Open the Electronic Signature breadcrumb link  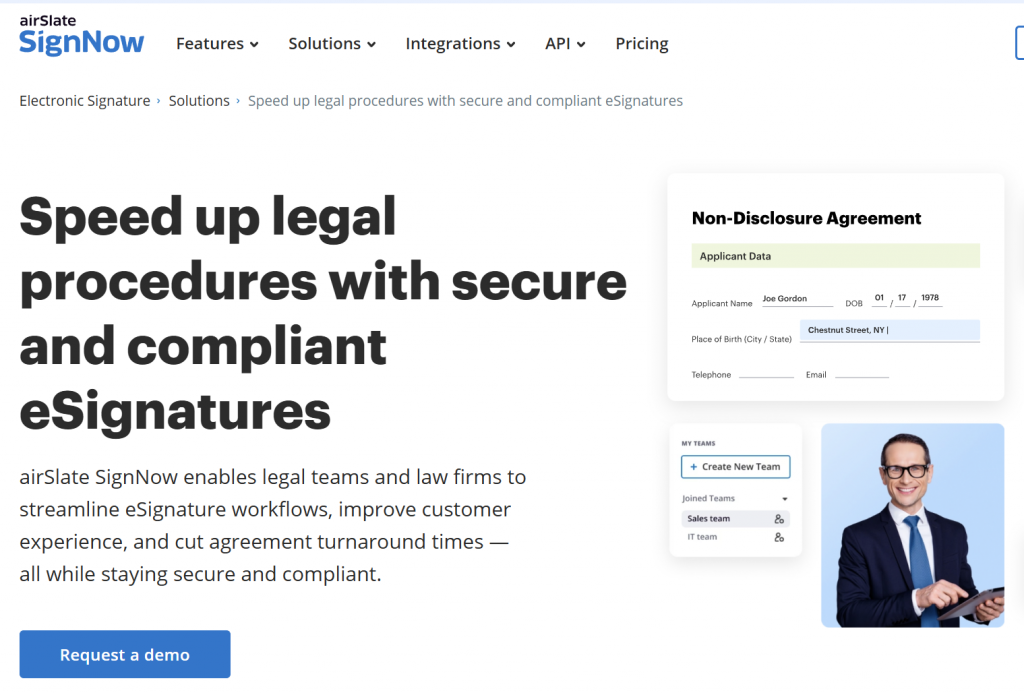point(84,100)
